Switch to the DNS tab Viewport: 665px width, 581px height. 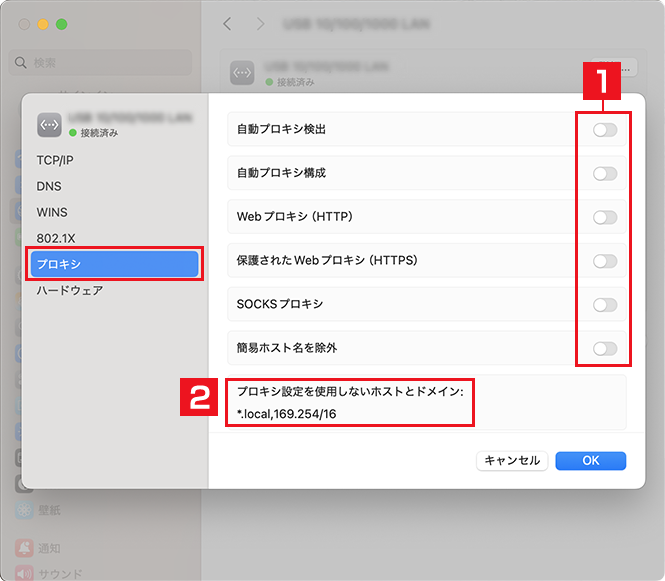coord(49,186)
